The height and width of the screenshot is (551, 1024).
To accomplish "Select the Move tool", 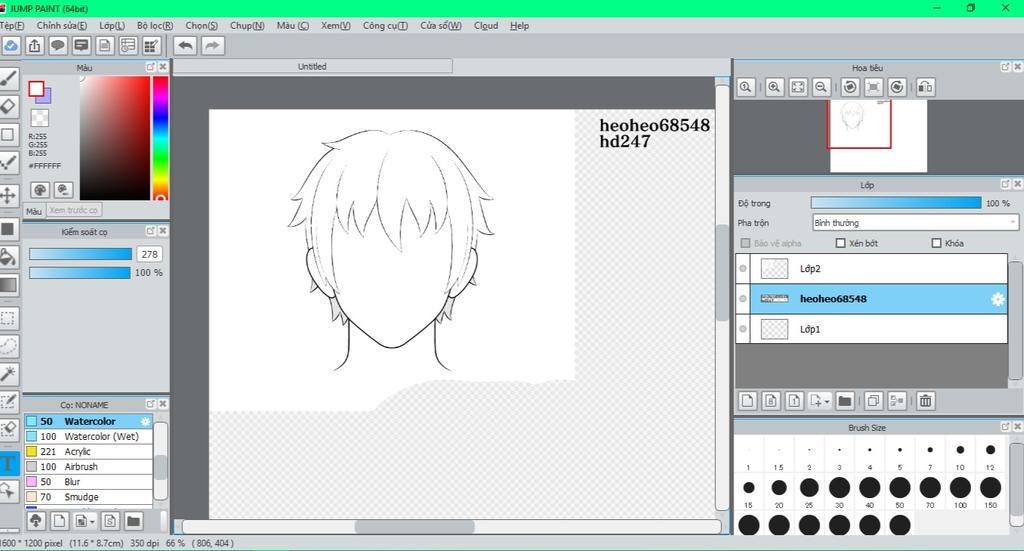I will [x=8, y=195].
